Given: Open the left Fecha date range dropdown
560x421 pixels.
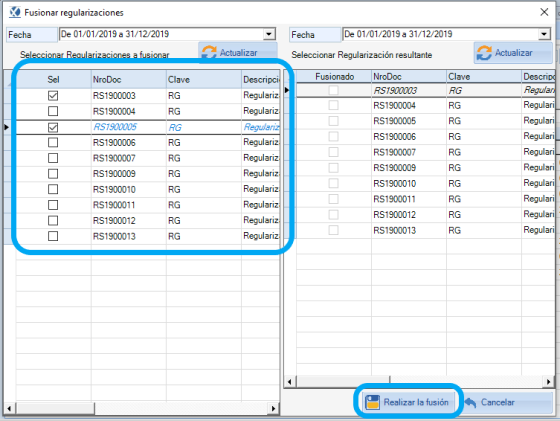Looking at the screenshot, I should coord(269,34).
